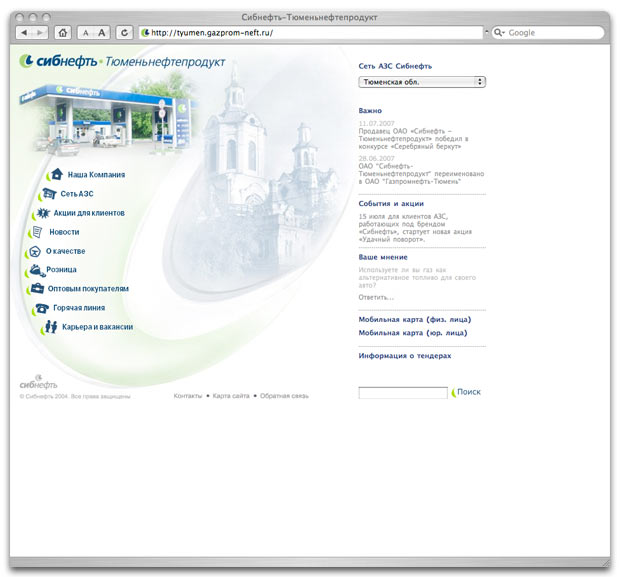Click the browser home icon

[x=63, y=33]
